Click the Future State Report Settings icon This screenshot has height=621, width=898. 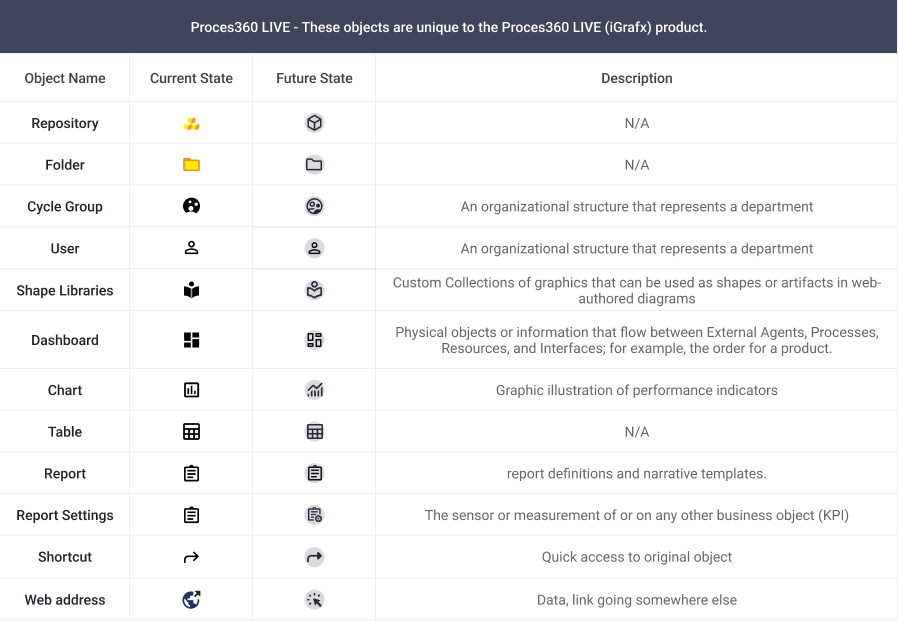click(x=314, y=515)
